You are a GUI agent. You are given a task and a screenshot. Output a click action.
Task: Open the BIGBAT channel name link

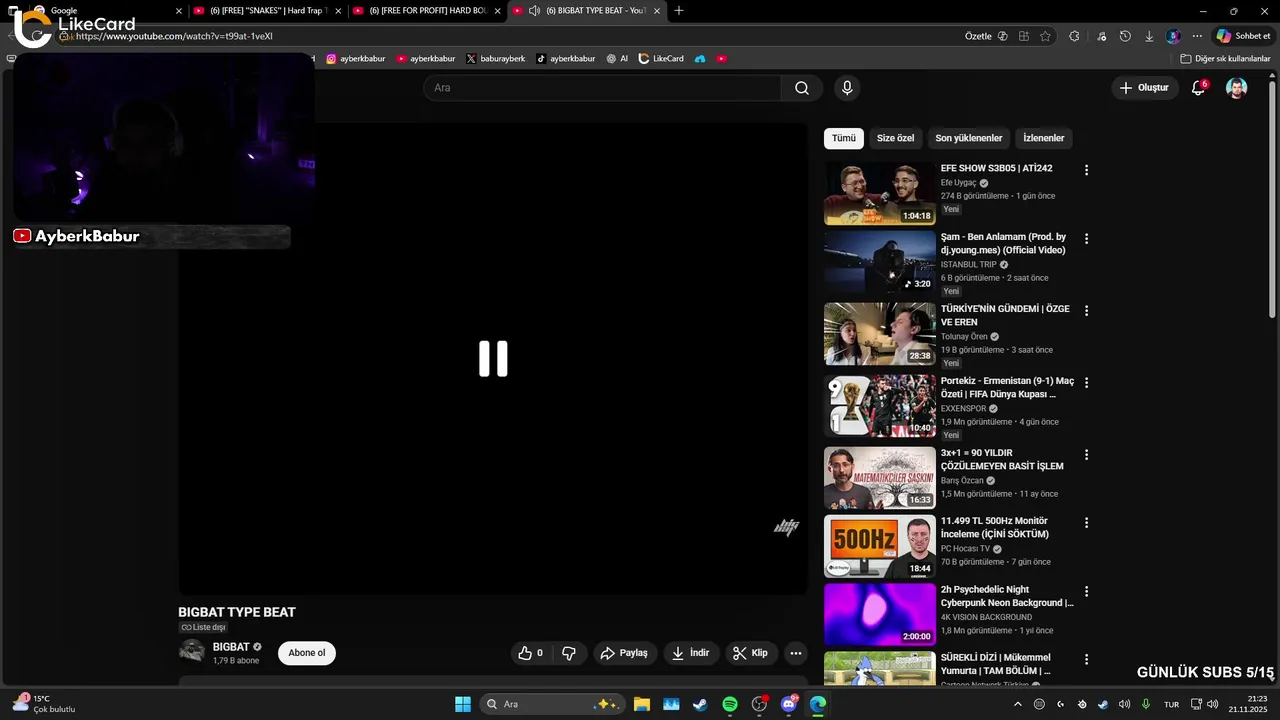tap(230, 647)
